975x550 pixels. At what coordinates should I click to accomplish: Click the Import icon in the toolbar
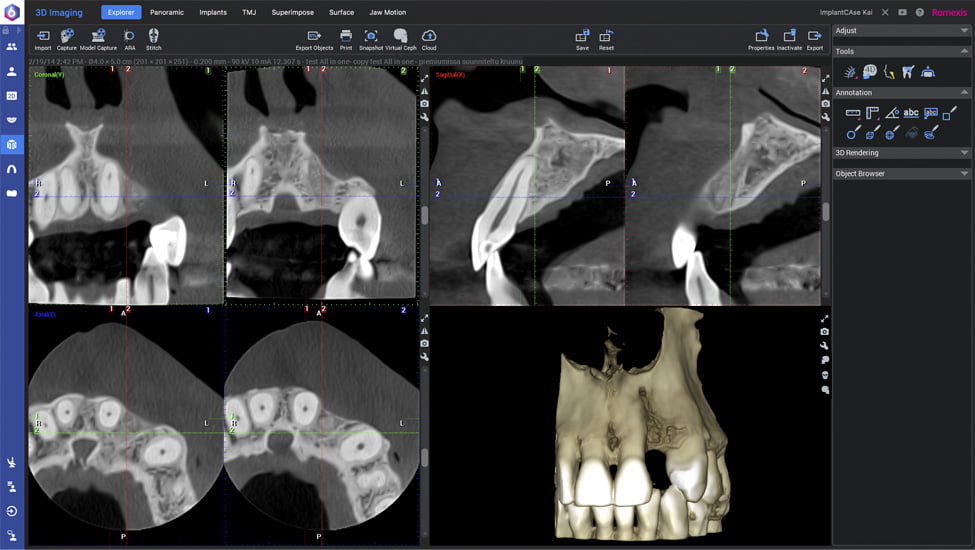pyautogui.click(x=43, y=36)
